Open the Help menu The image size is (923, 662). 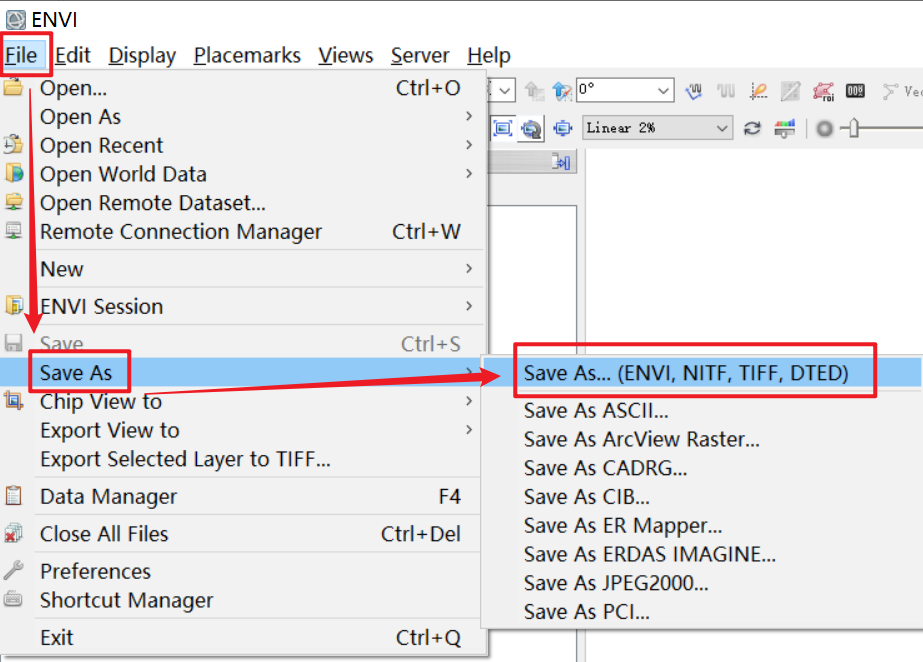click(489, 55)
